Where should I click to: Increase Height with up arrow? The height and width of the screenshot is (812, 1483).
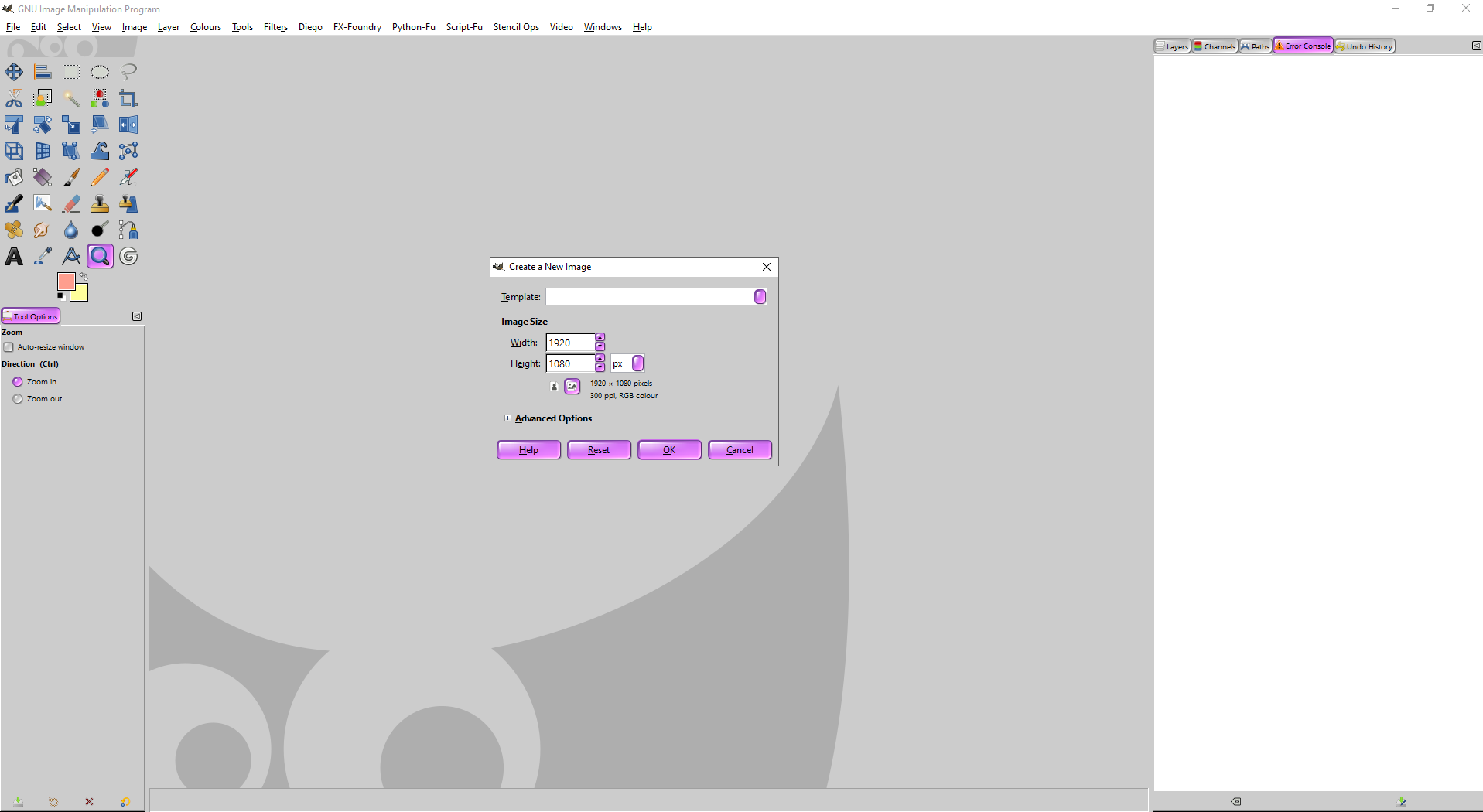coord(600,359)
